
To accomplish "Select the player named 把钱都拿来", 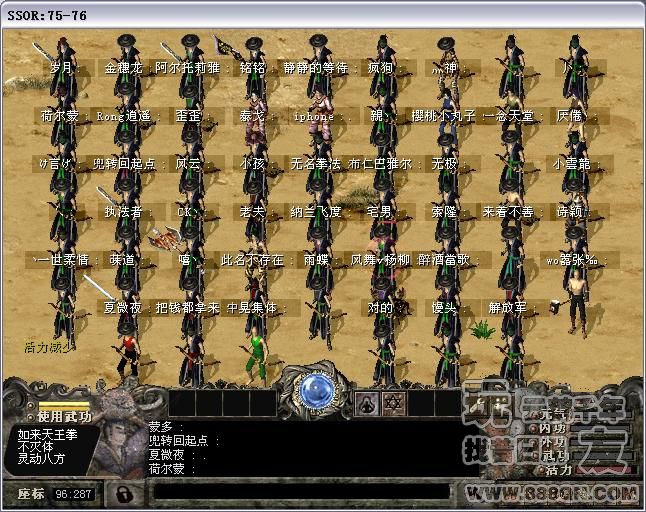I will pos(187,308).
